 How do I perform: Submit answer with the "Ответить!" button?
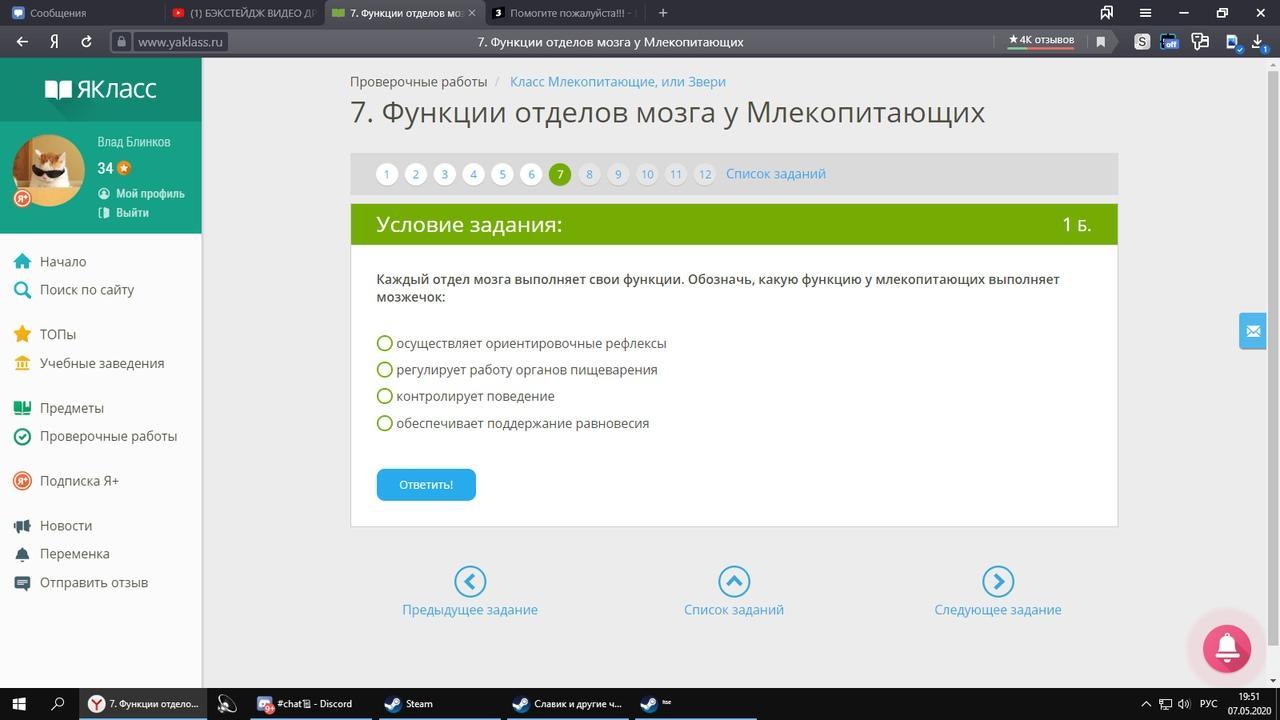point(426,484)
